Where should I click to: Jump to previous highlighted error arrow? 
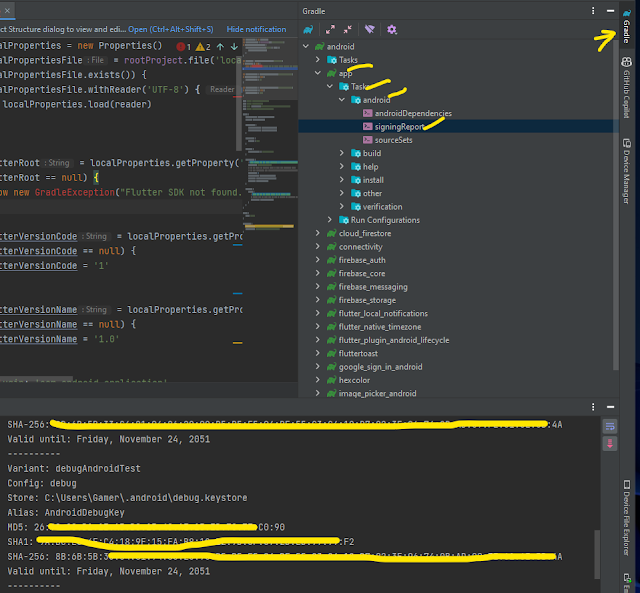coord(220,46)
